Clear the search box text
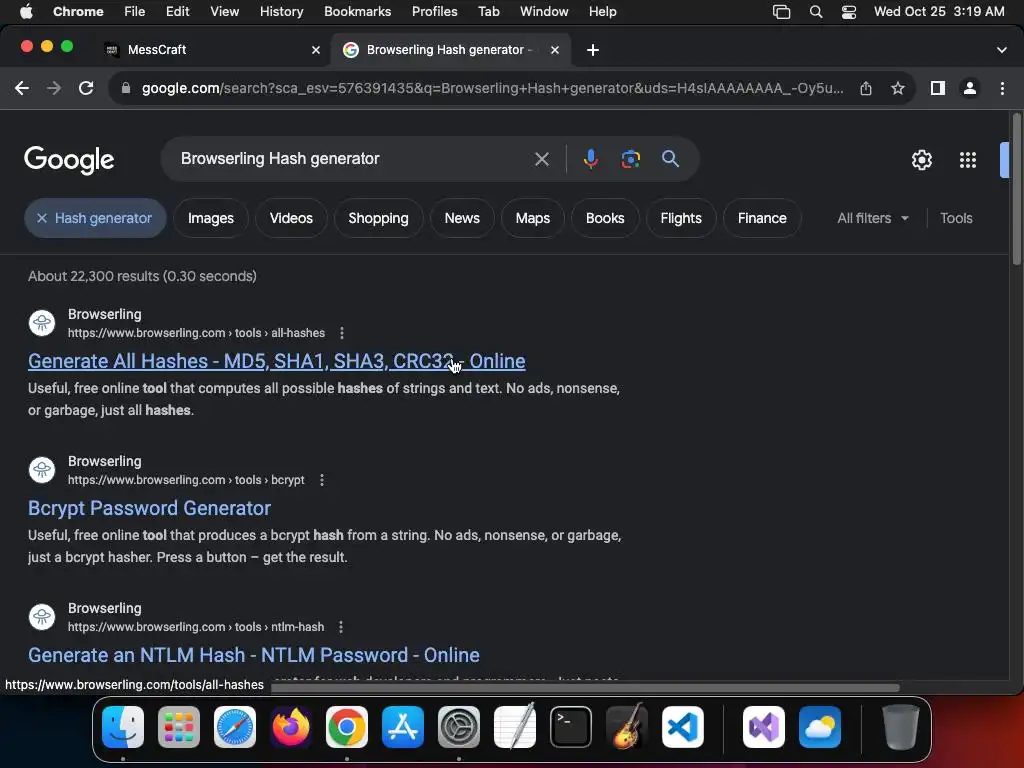Screen dimensions: 1024x768 point(542,159)
